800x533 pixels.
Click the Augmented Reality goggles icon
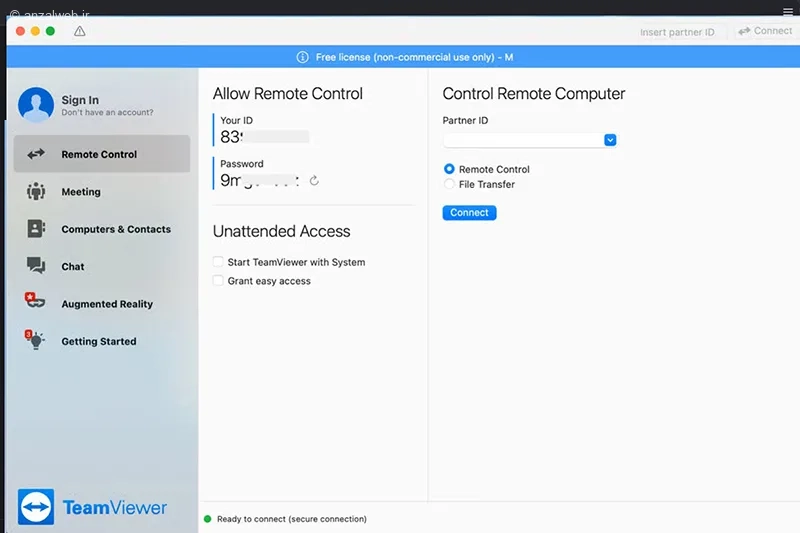pyautogui.click(x=35, y=300)
